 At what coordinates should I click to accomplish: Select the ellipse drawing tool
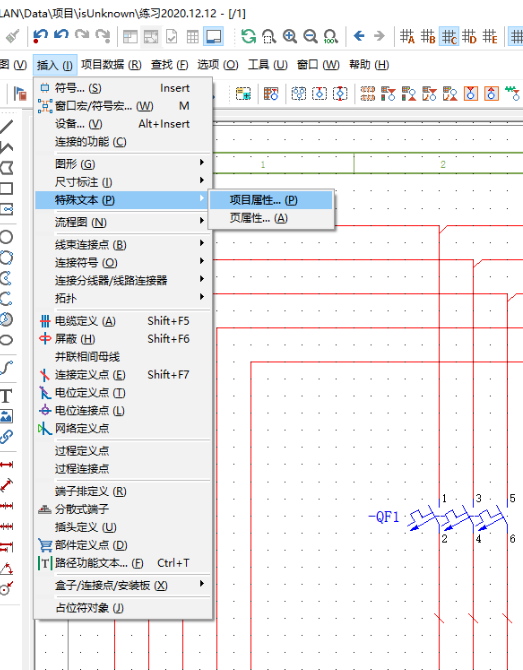click(6, 340)
